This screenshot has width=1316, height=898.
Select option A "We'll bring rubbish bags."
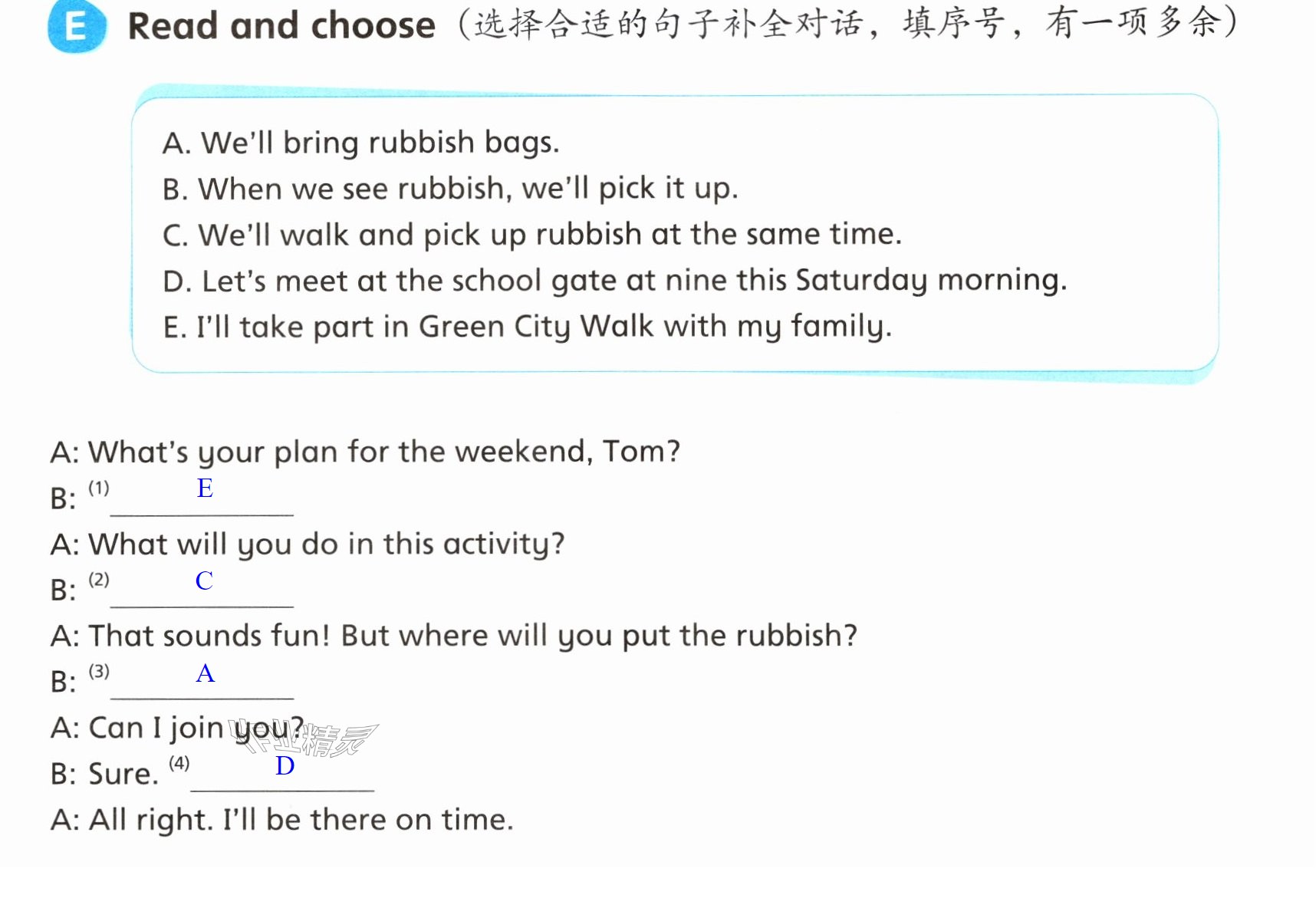point(360,143)
